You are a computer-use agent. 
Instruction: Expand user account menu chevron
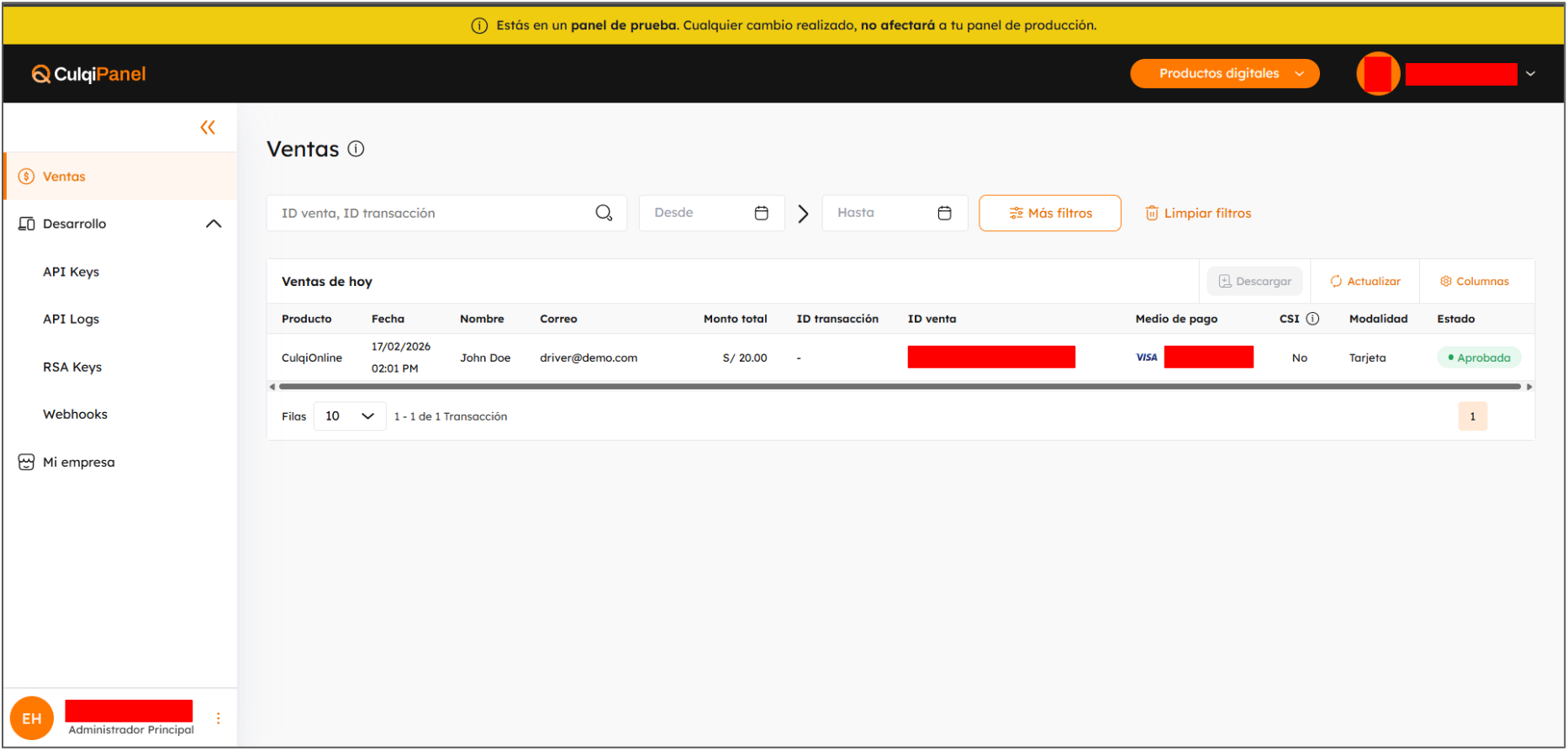1531,74
